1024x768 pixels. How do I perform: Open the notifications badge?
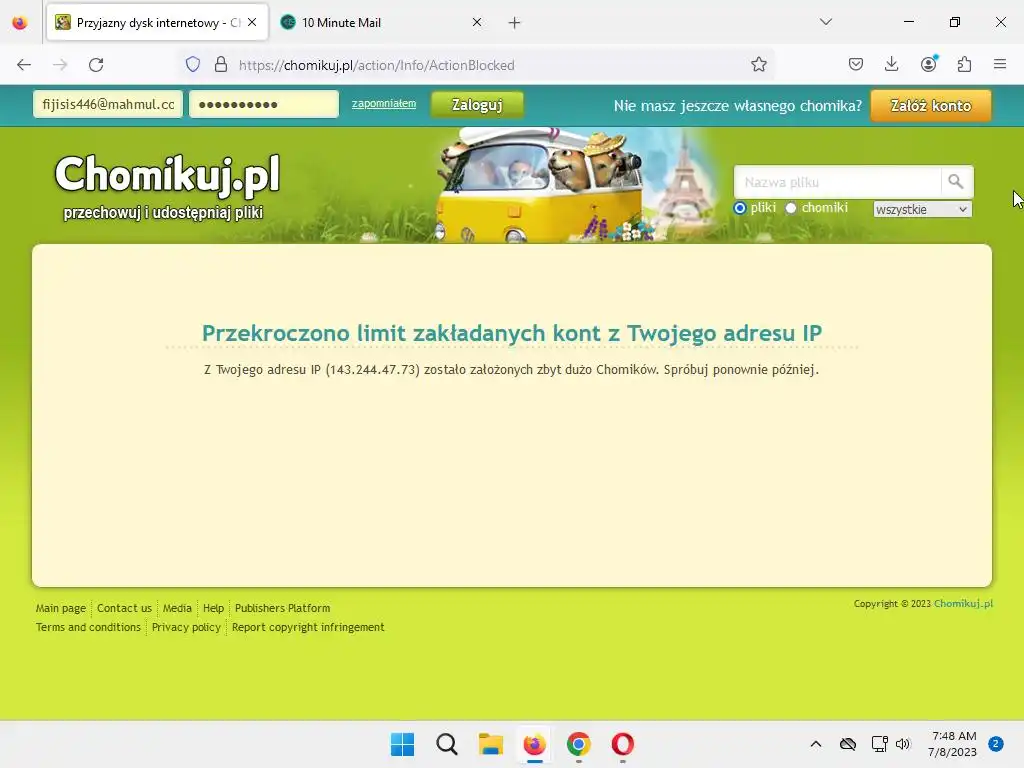(996, 744)
